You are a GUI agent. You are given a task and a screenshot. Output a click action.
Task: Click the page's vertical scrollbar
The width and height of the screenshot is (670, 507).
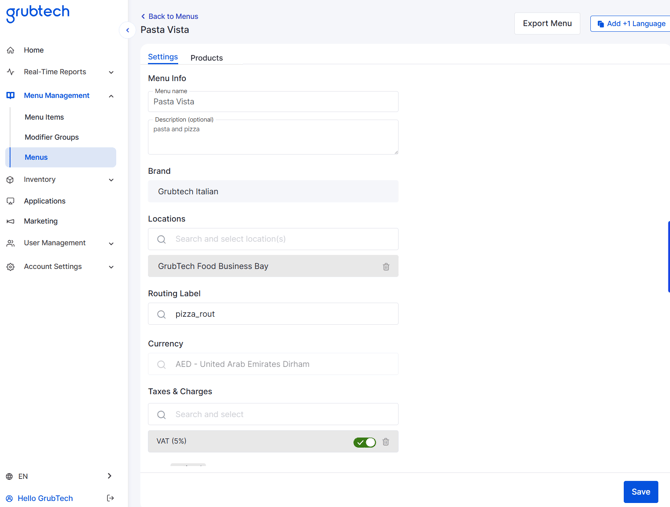tap(668, 256)
